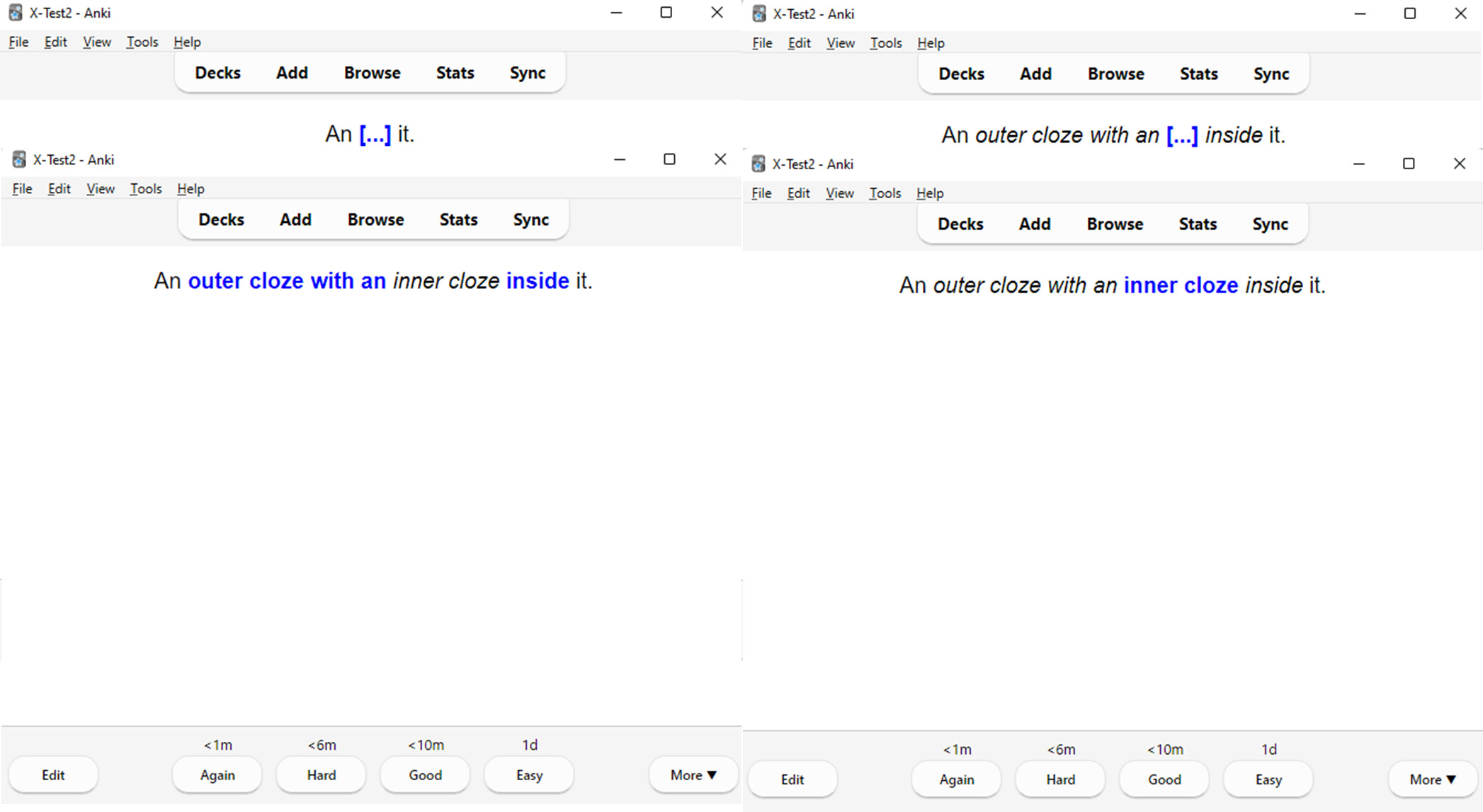Open More dropdown in the lower-left window
The image size is (1483, 812).
point(693,775)
